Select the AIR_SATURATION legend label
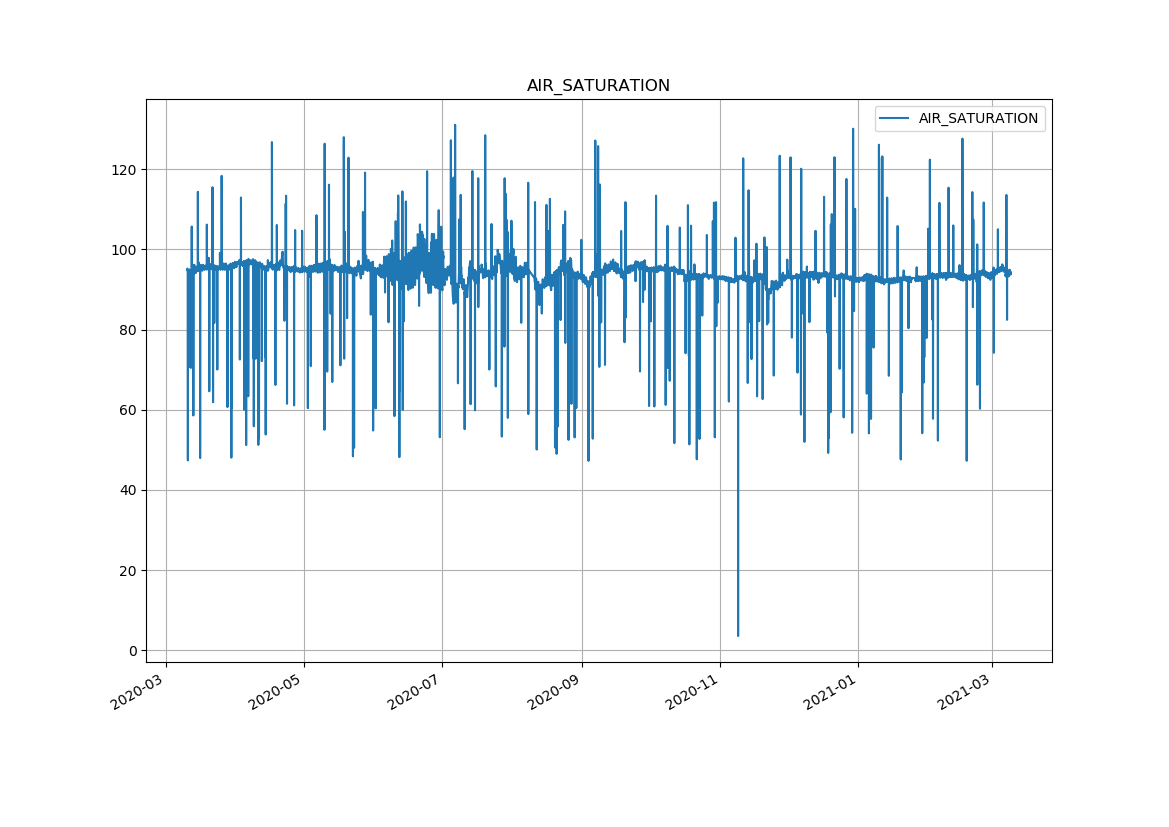The width and height of the screenshot is (1169, 827). [x=978, y=119]
